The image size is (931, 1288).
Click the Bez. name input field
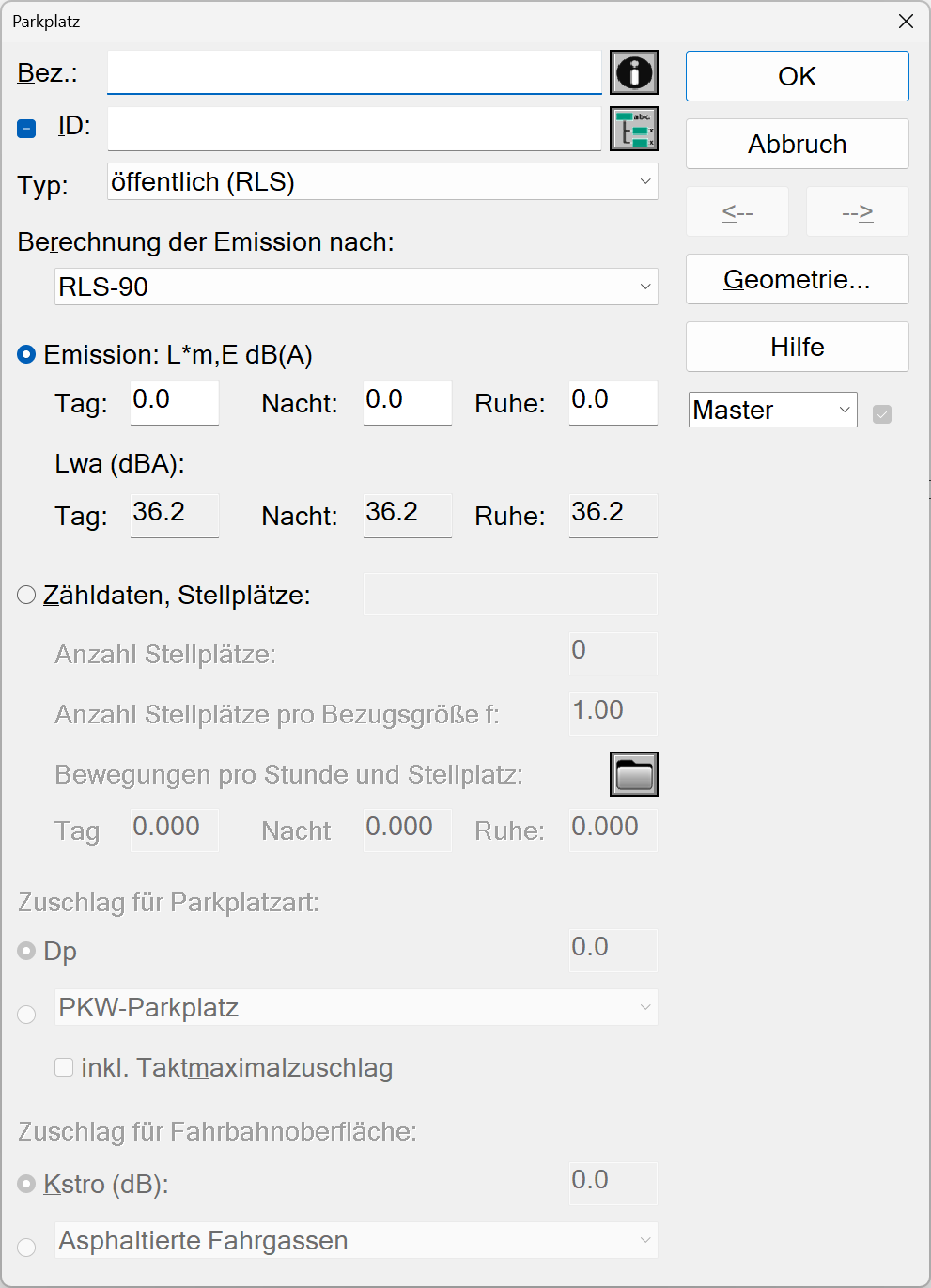(354, 72)
